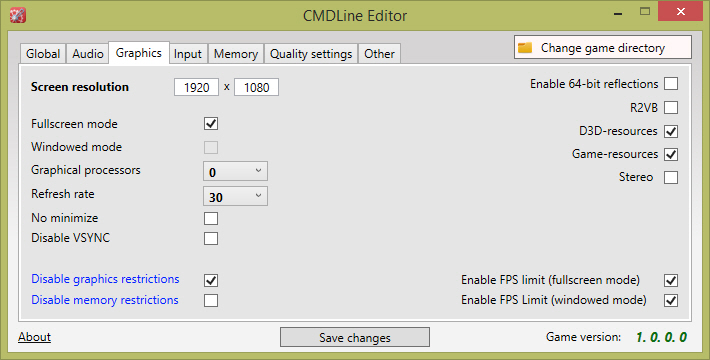Minimize the CMDLine Editor window
The width and height of the screenshot is (710, 360).
click(618, 13)
